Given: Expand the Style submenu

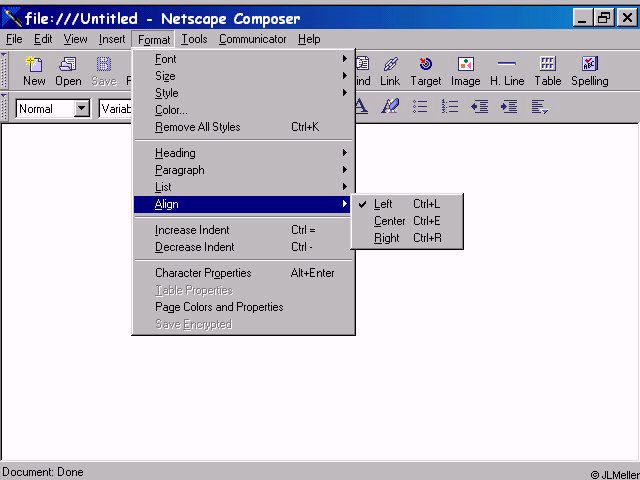Looking at the screenshot, I should point(243,93).
